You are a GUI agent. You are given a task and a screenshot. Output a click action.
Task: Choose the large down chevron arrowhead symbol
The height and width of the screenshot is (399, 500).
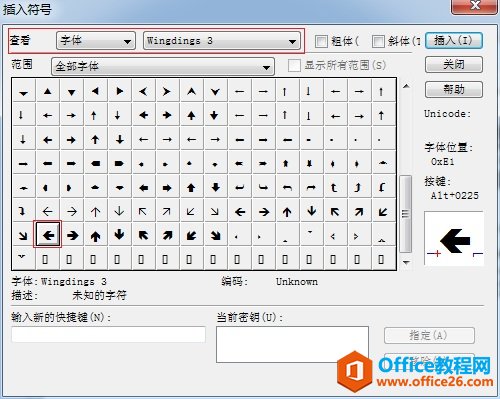215,91
